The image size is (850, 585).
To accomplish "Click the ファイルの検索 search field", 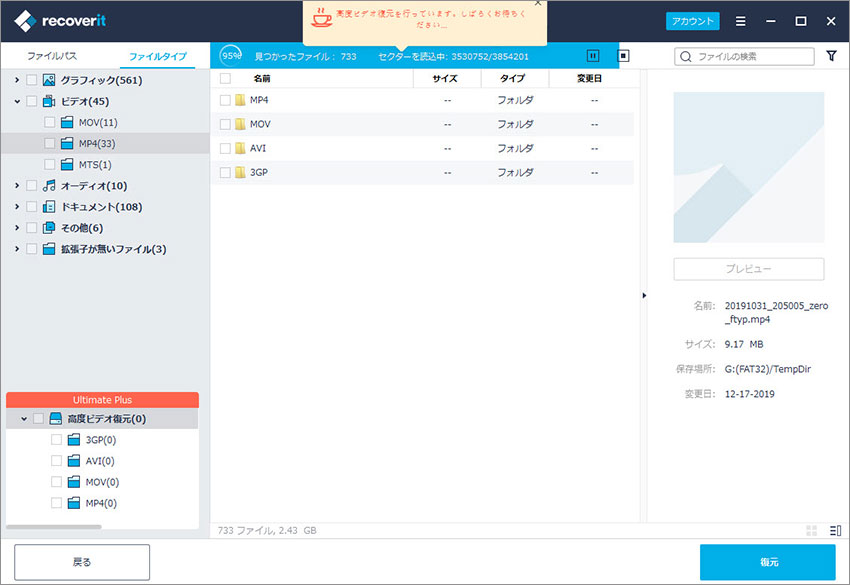I will pos(744,56).
